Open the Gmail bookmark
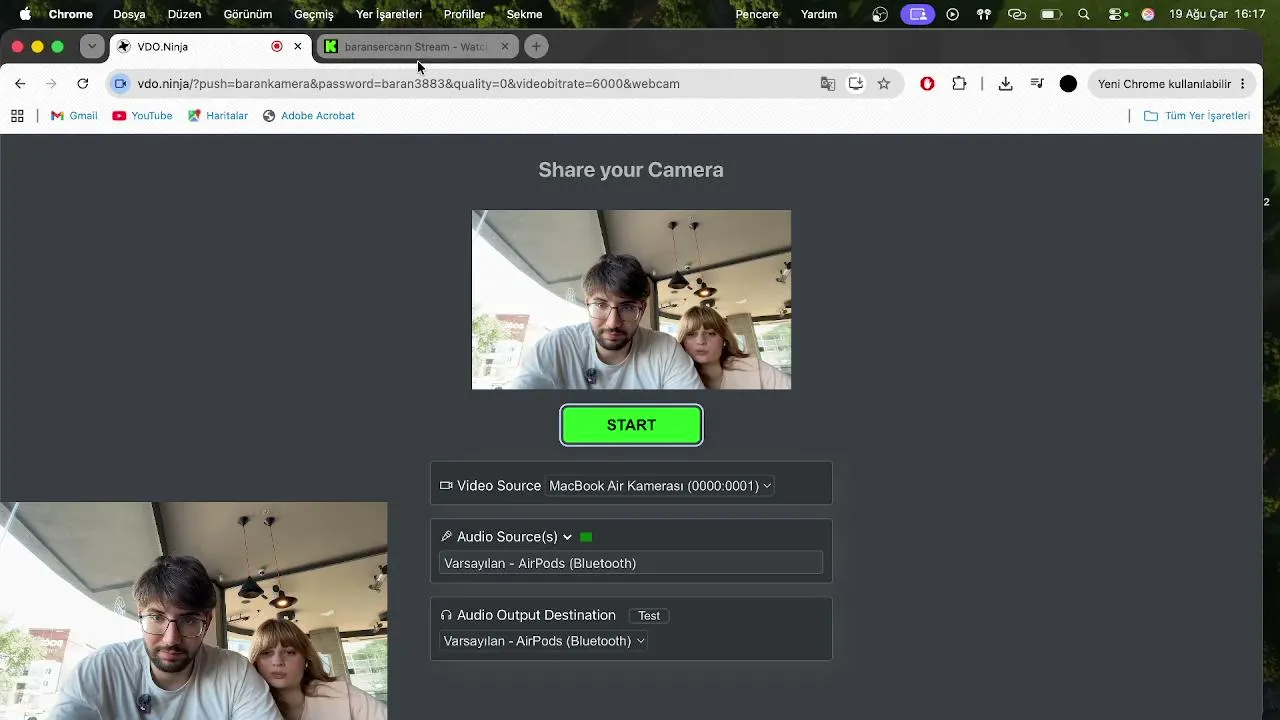This screenshot has height=720, width=1280. click(74, 116)
